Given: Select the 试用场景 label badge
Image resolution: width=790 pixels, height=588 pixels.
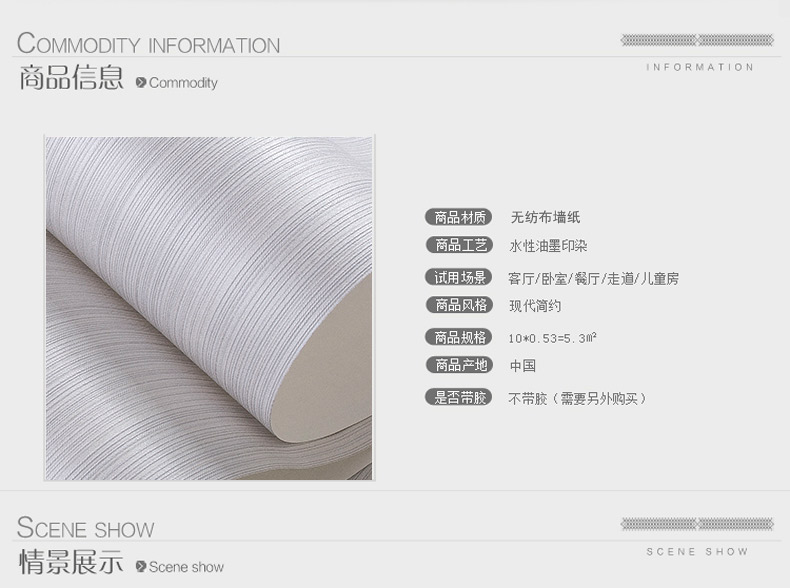Looking at the screenshot, I should [x=459, y=277].
